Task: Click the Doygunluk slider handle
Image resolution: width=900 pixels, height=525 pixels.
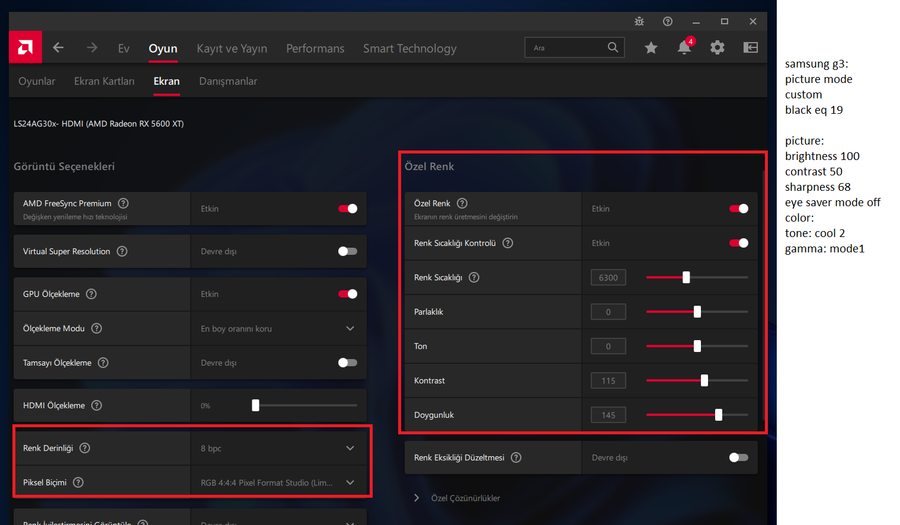Action: tap(718, 415)
